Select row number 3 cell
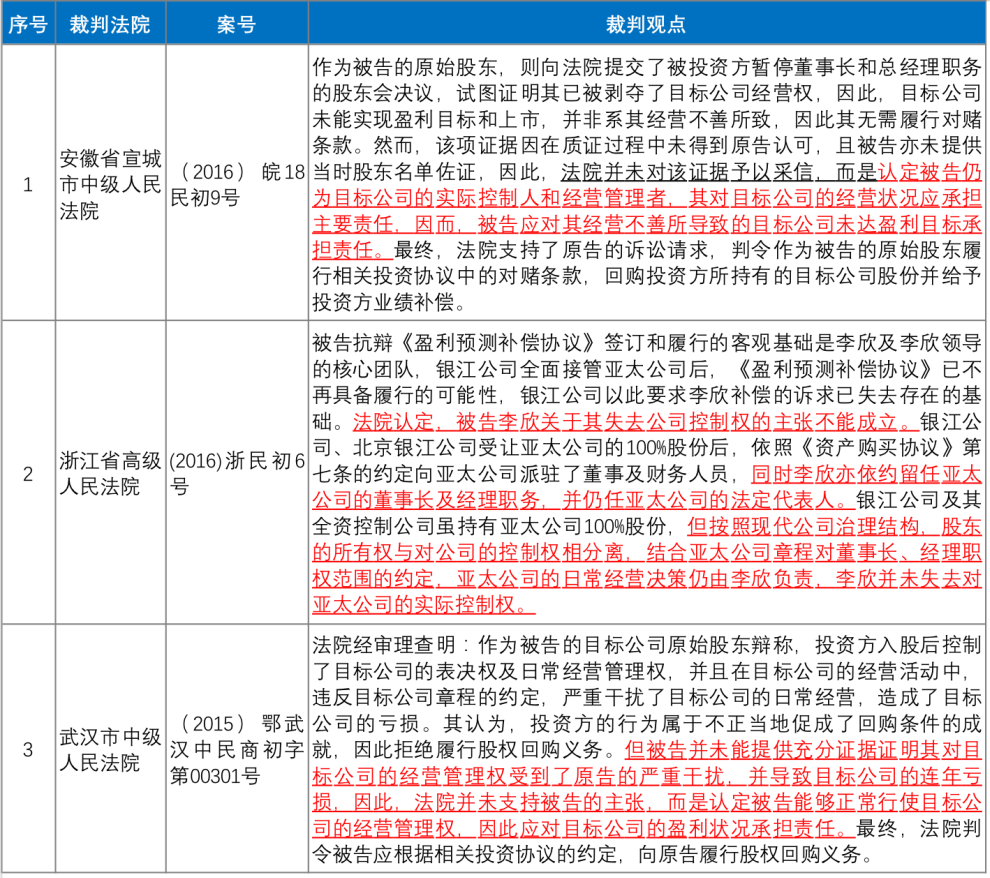990x878 pixels. click(27, 749)
